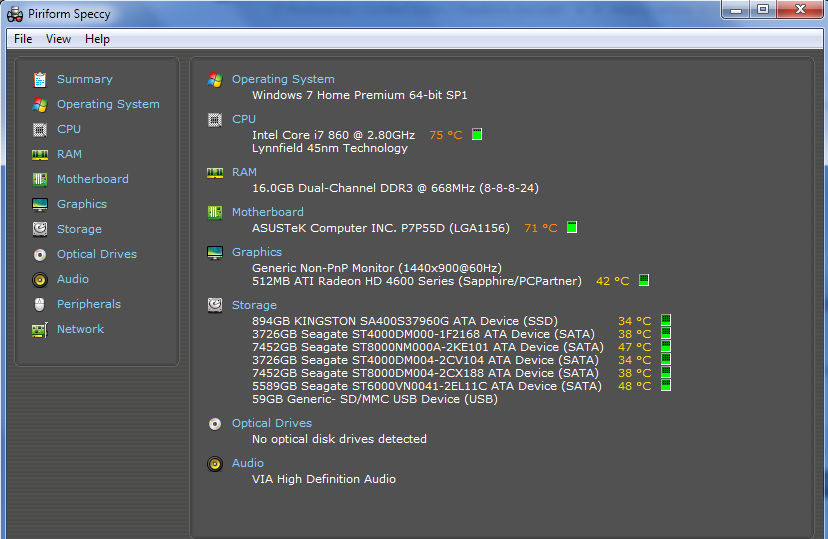Click CPU chip icon in summary panel
The image size is (828, 539).
[x=215, y=120]
